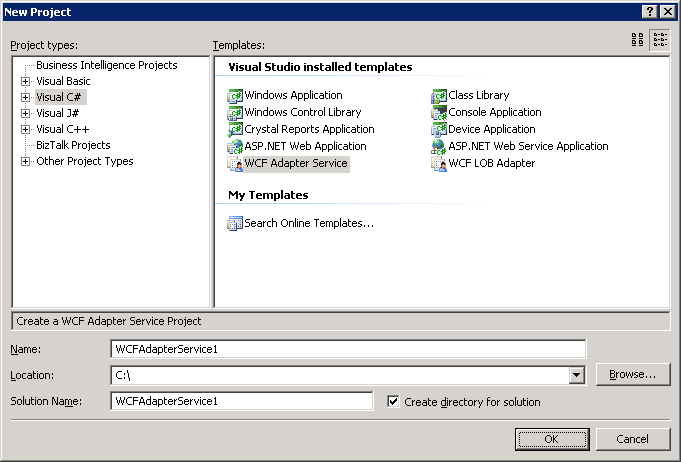Switch to small icons list view
The width and height of the screenshot is (681, 462).
[660, 40]
